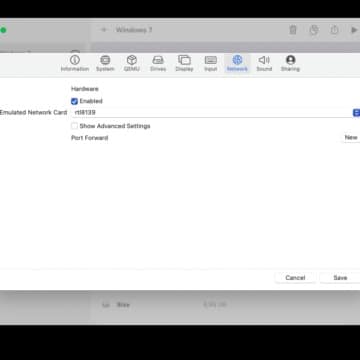
Task: Click the green window zoom button
Action: click(3, 30)
